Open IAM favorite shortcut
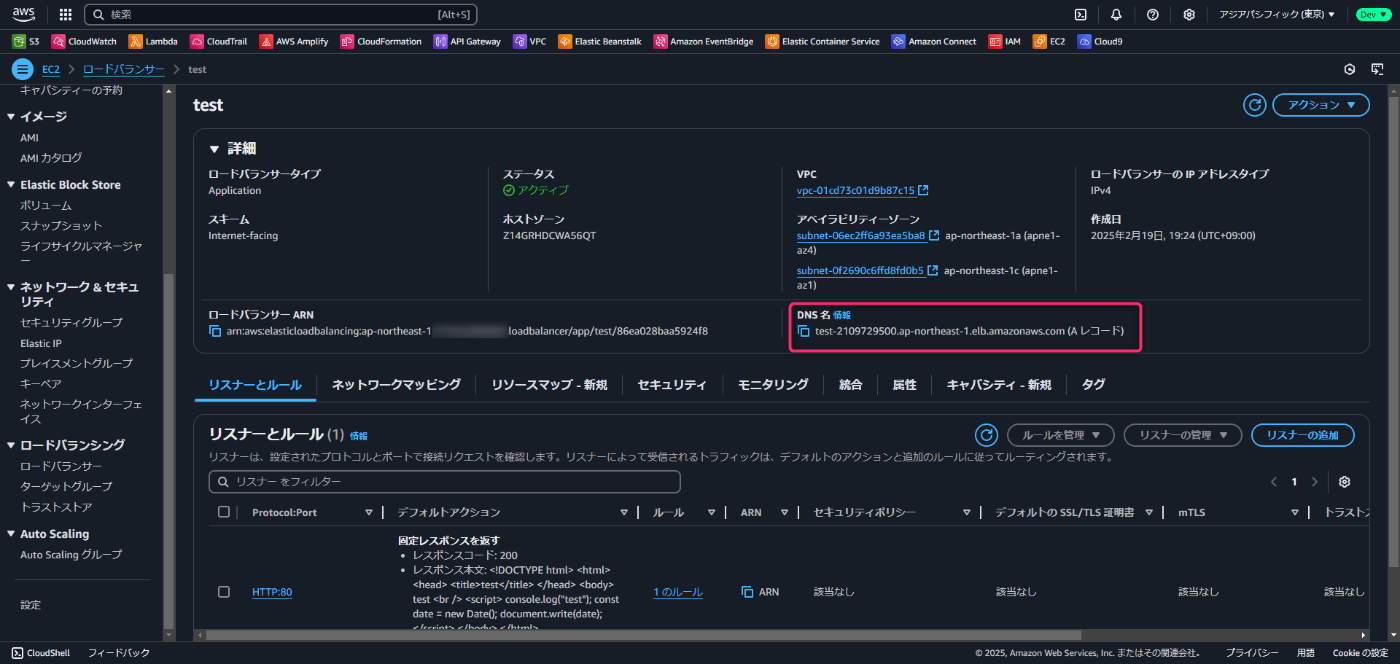 [1005, 41]
